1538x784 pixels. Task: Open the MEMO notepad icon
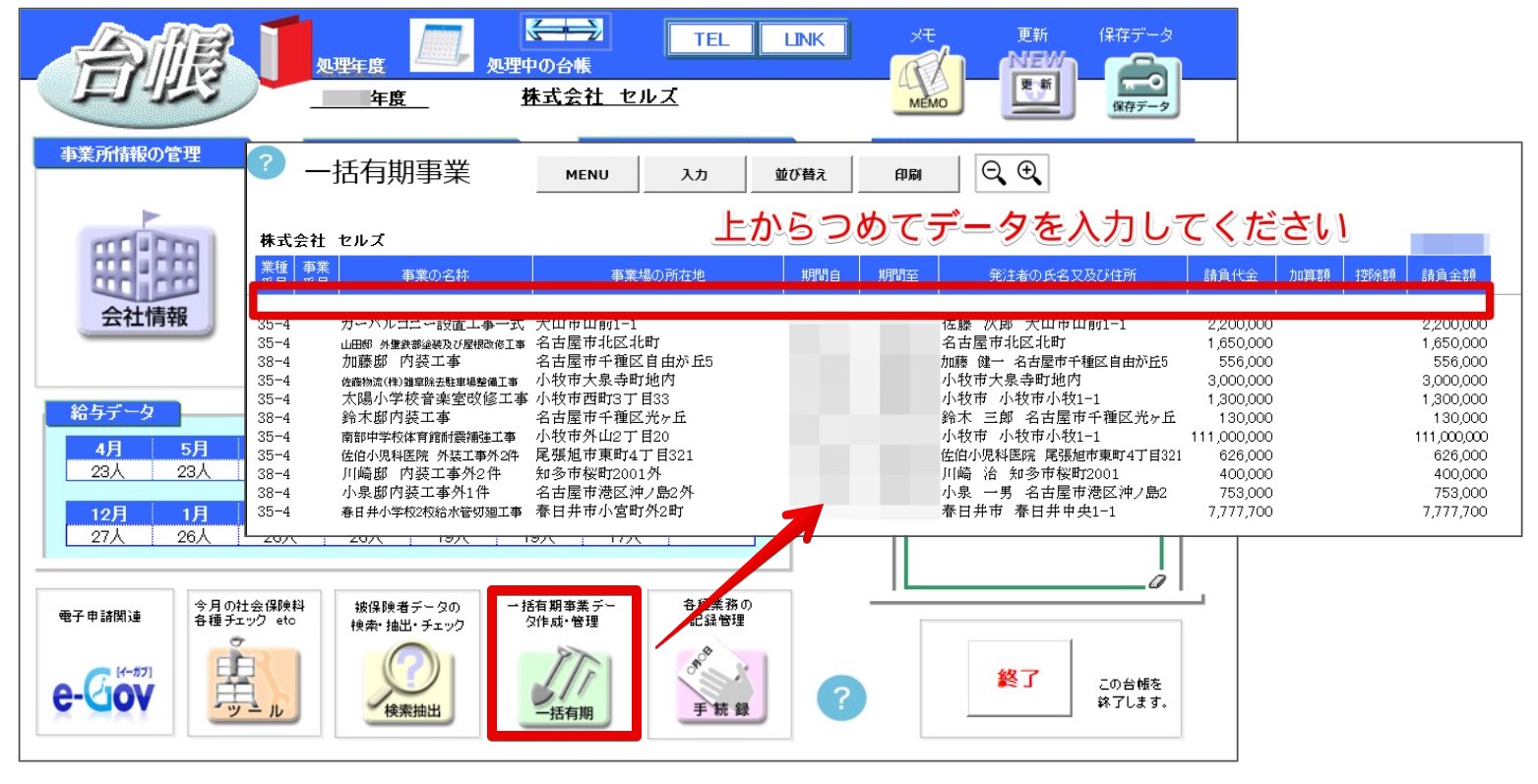click(x=927, y=85)
